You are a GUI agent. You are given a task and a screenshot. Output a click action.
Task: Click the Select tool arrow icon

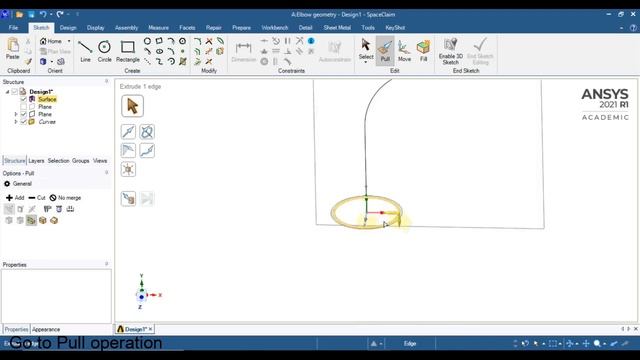click(x=366, y=45)
